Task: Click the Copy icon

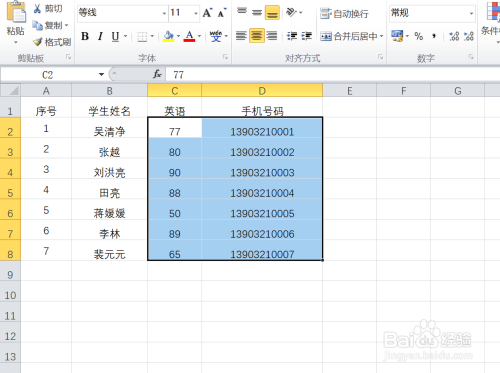Action: (38, 25)
